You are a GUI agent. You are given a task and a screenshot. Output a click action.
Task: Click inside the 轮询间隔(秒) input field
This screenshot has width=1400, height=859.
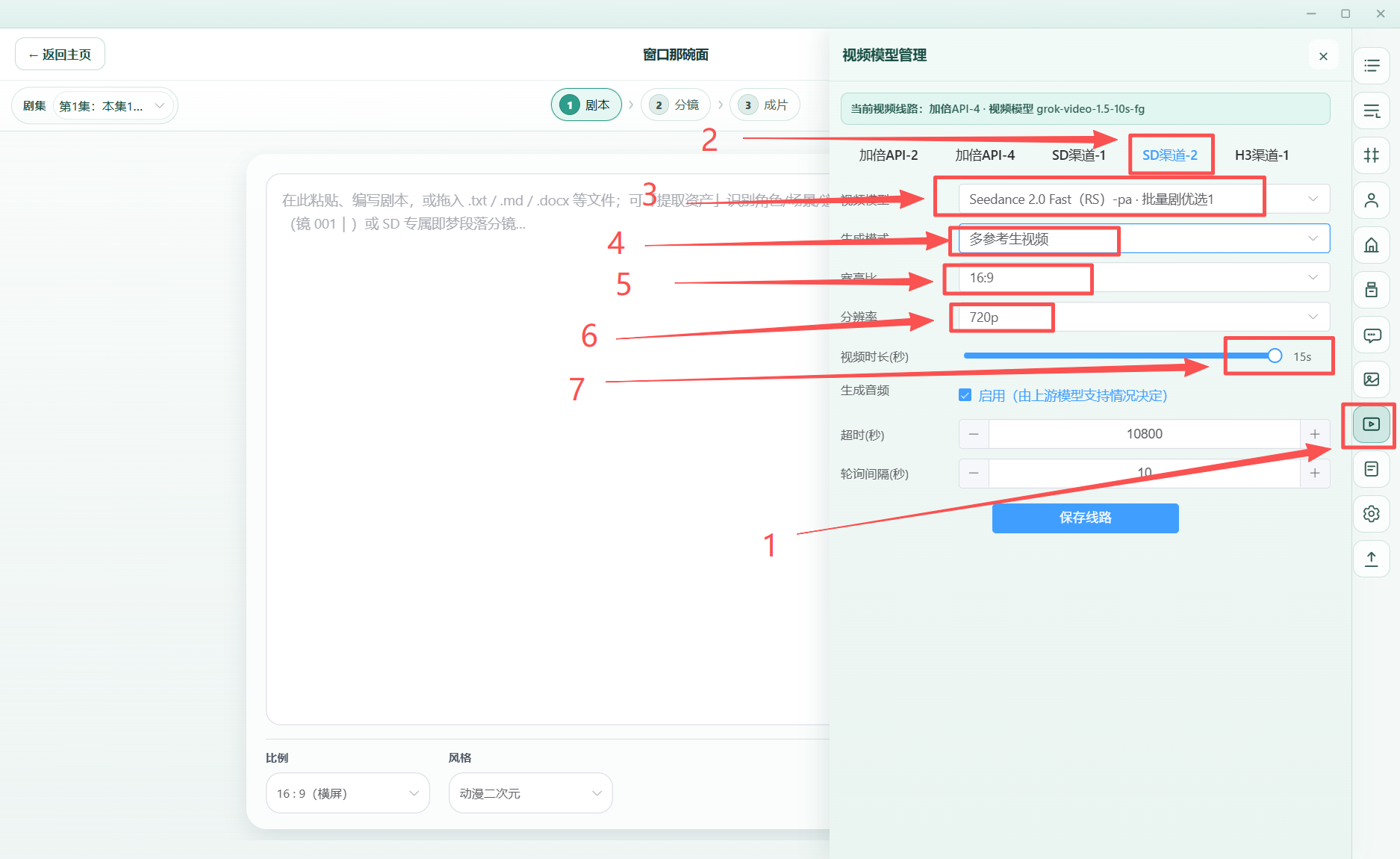(x=1144, y=473)
